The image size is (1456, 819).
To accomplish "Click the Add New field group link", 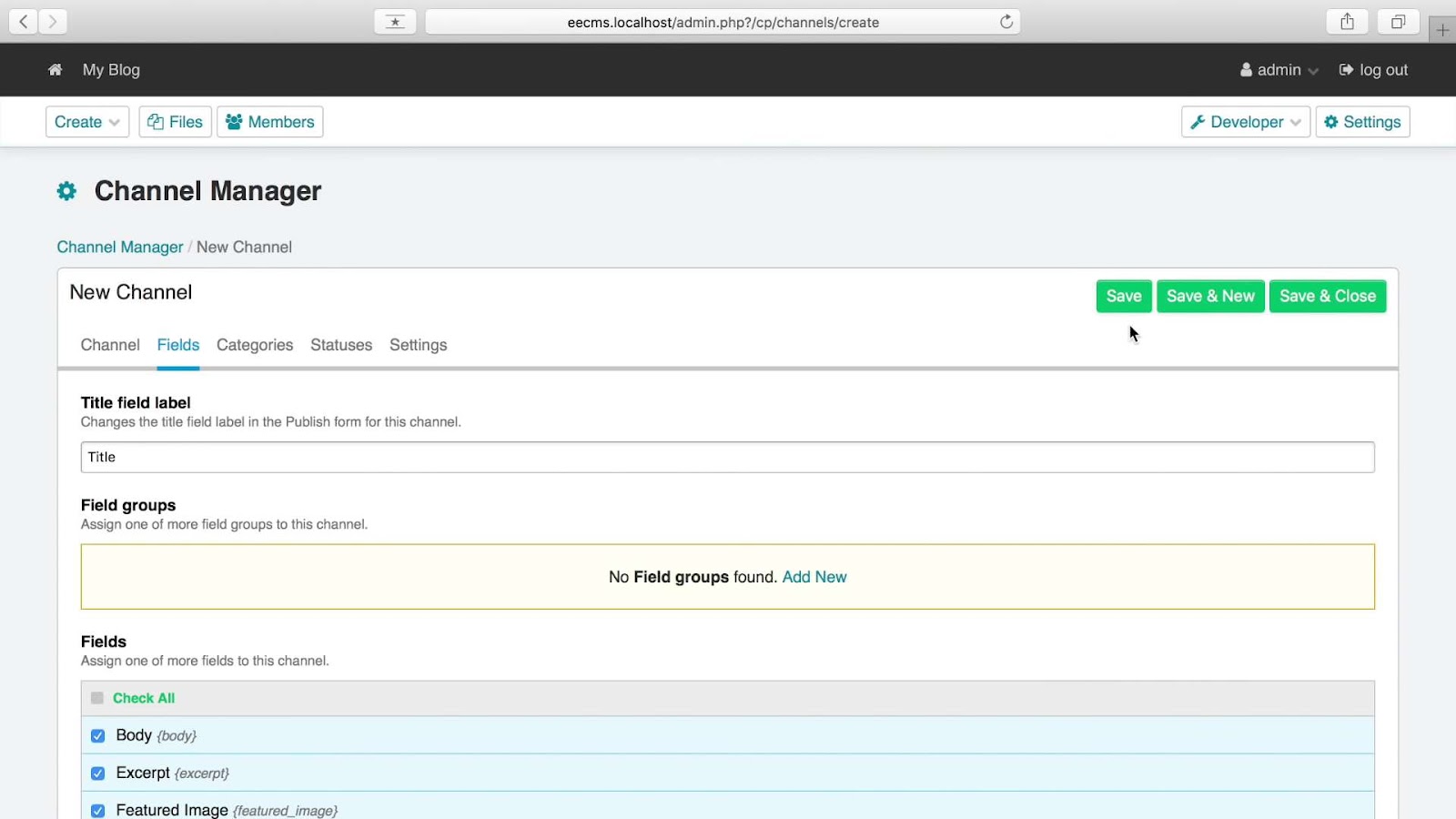I will (814, 577).
